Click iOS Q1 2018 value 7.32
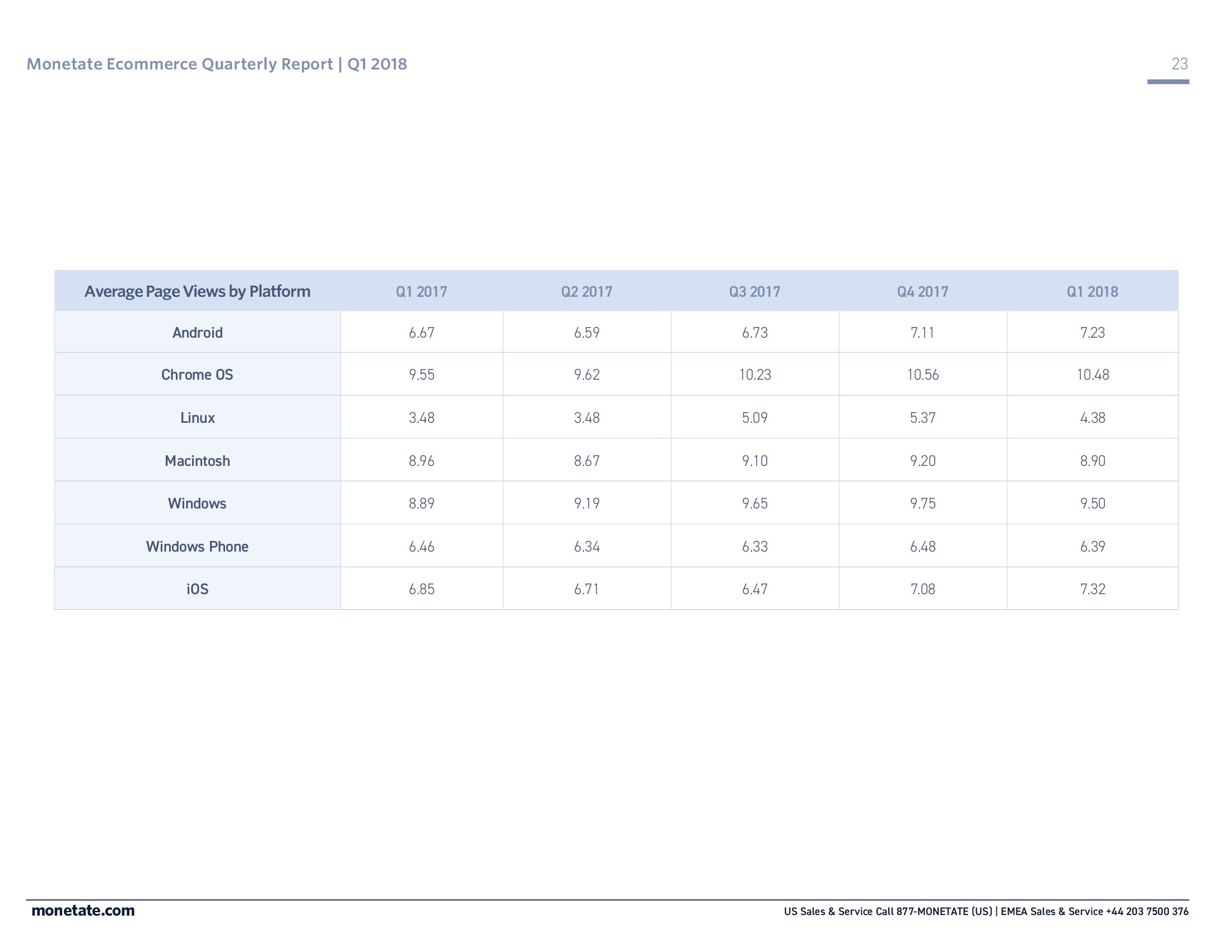1232x952 pixels. click(1092, 589)
